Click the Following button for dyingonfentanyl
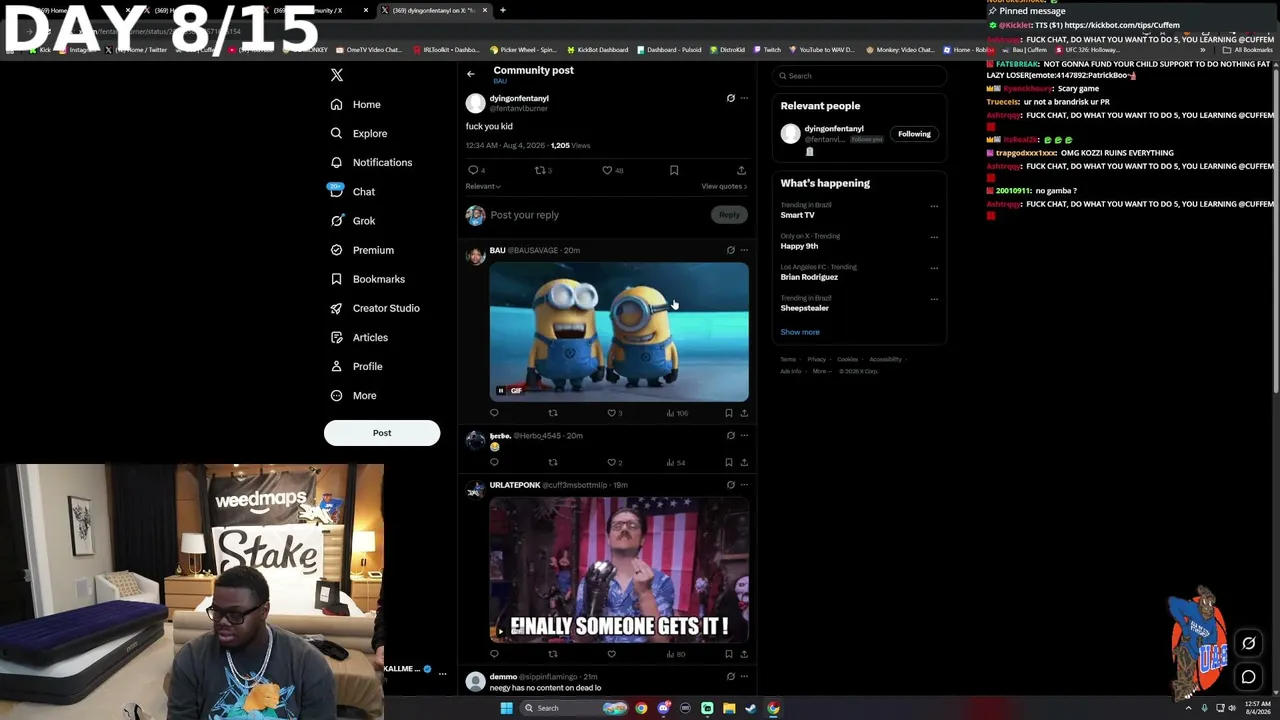The image size is (1280, 720). pos(914,134)
